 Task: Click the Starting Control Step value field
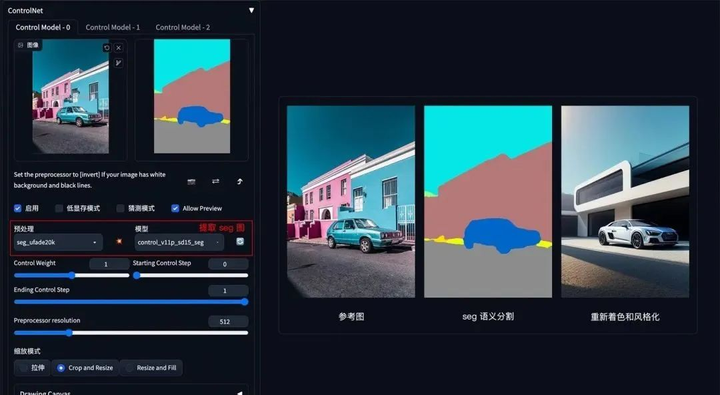click(x=228, y=264)
